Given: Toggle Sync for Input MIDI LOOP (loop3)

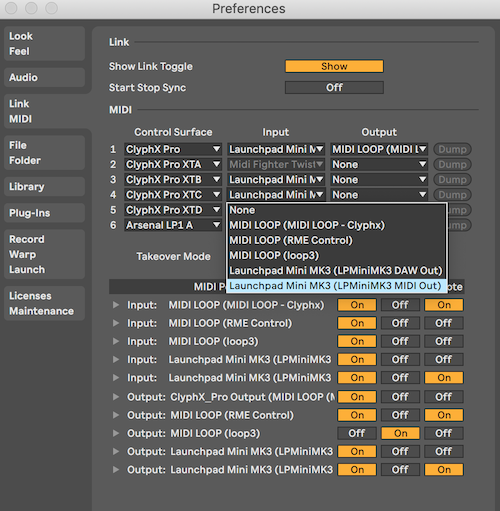Looking at the screenshot, I should click(x=400, y=341).
